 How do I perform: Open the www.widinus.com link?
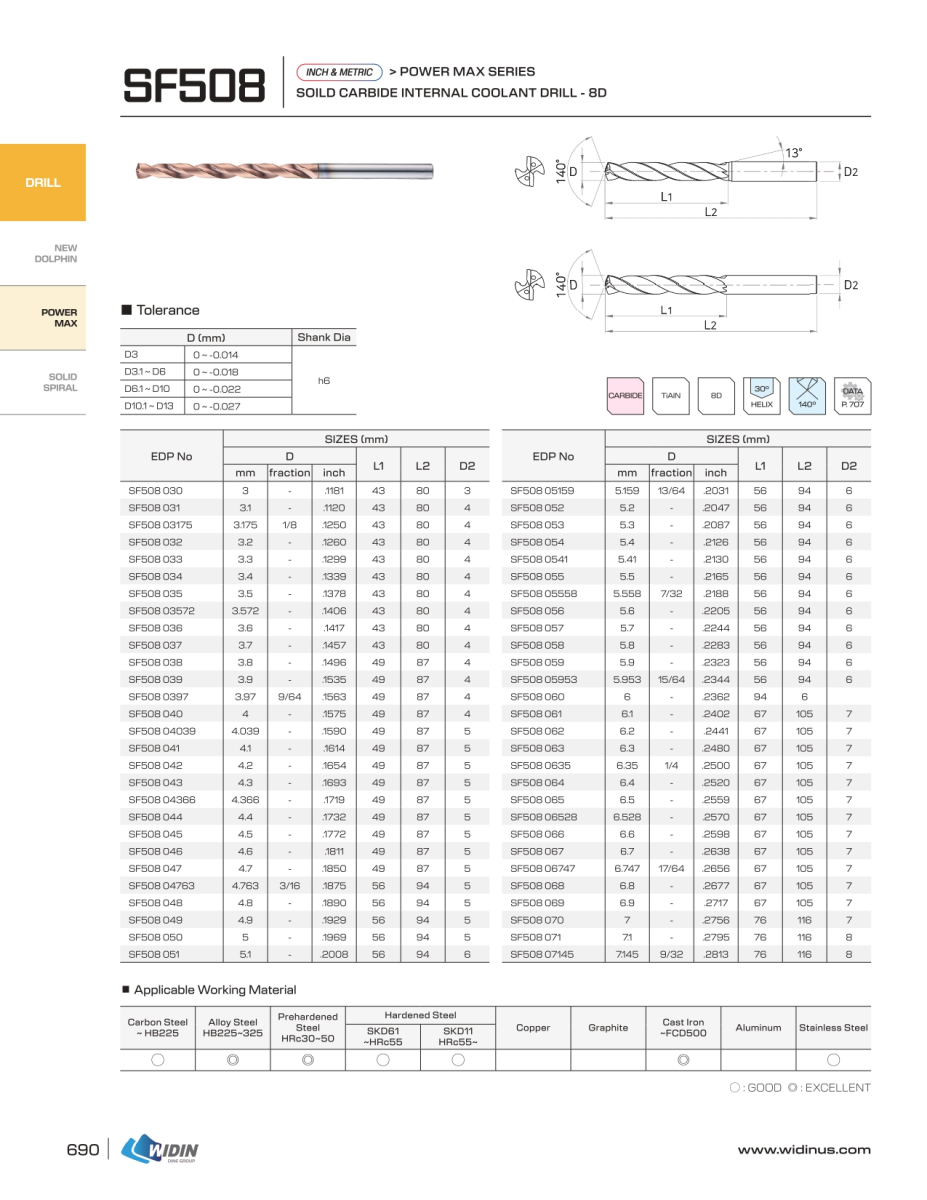pyautogui.click(x=804, y=1150)
